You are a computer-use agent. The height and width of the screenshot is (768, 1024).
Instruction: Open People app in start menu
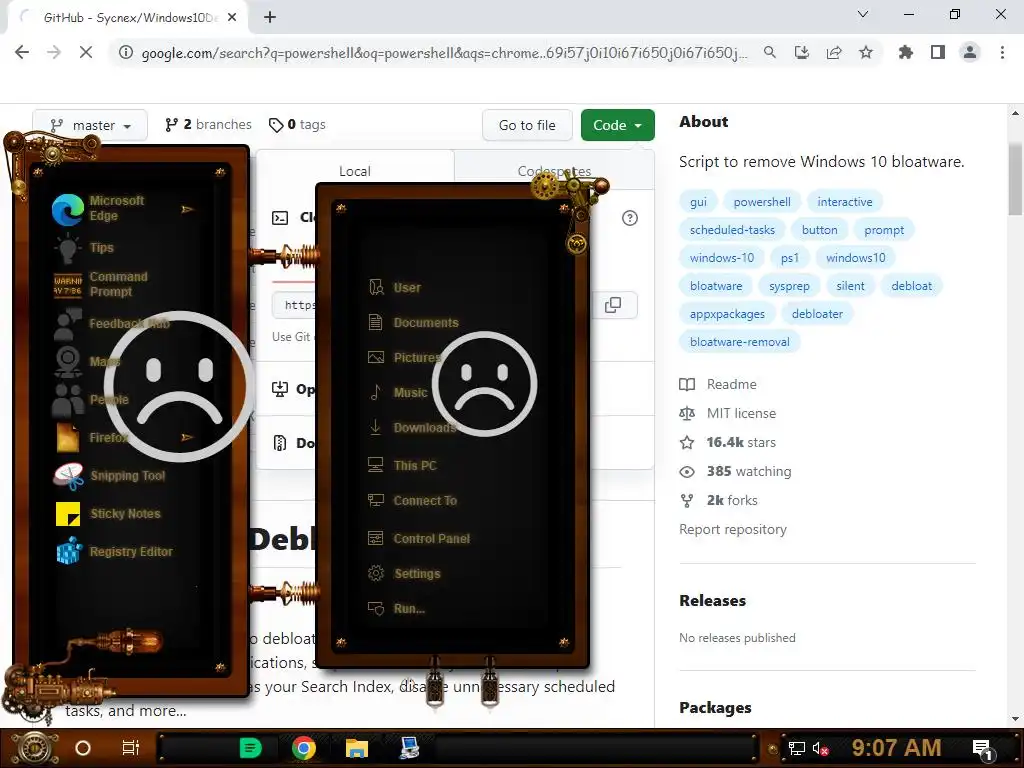91,399
